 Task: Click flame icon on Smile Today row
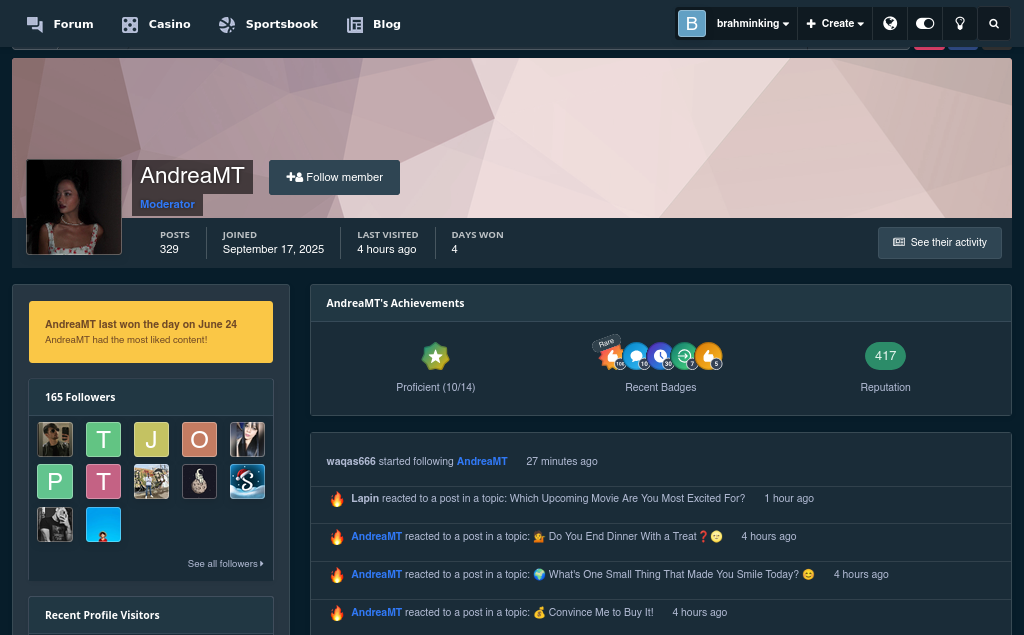pyautogui.click(x=337, y=575)
